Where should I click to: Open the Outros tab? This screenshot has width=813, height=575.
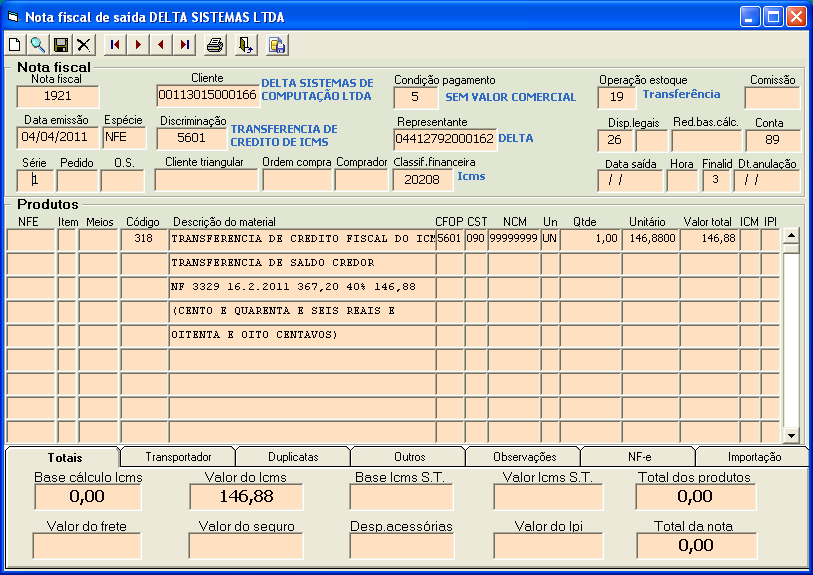[409, 457]
